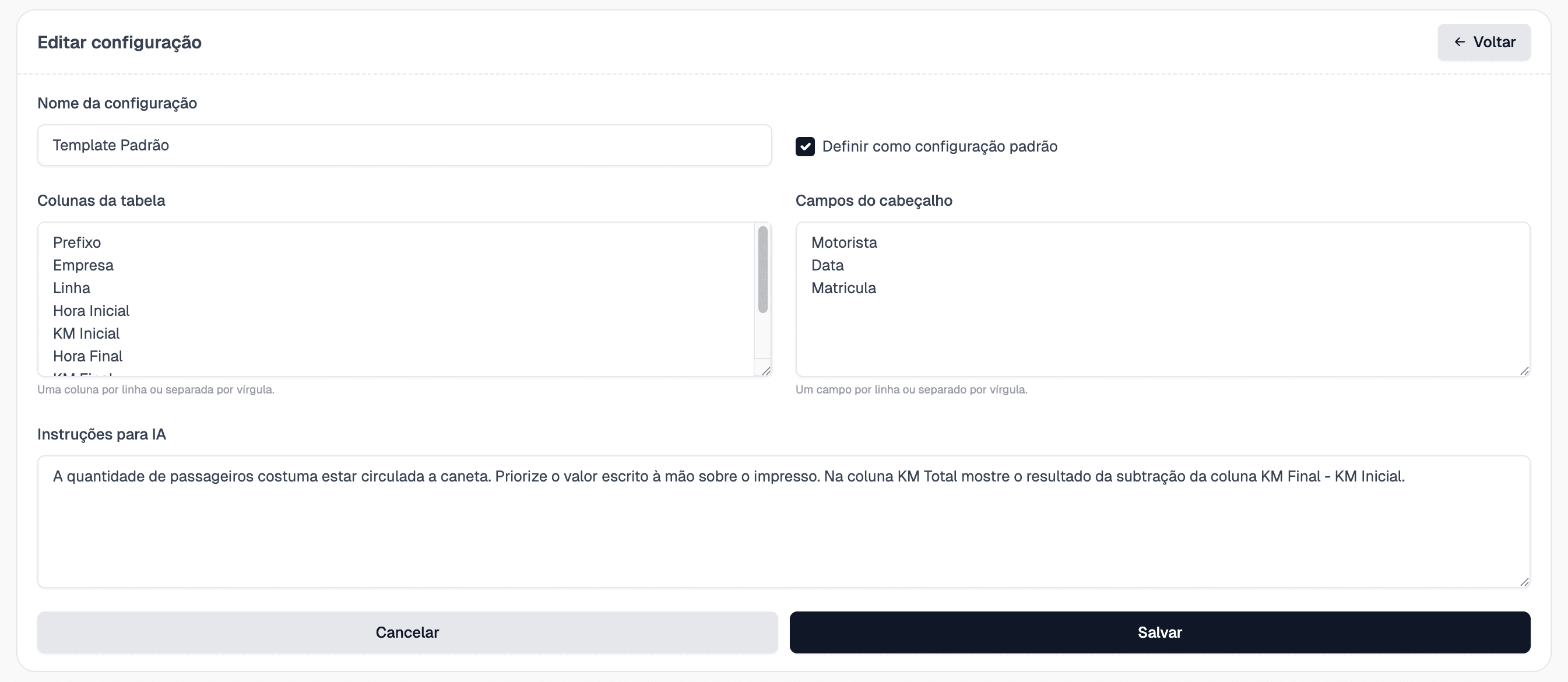Click the 'Empresa' line in columns
This screenshot has width=1568, height=682.
83,265
